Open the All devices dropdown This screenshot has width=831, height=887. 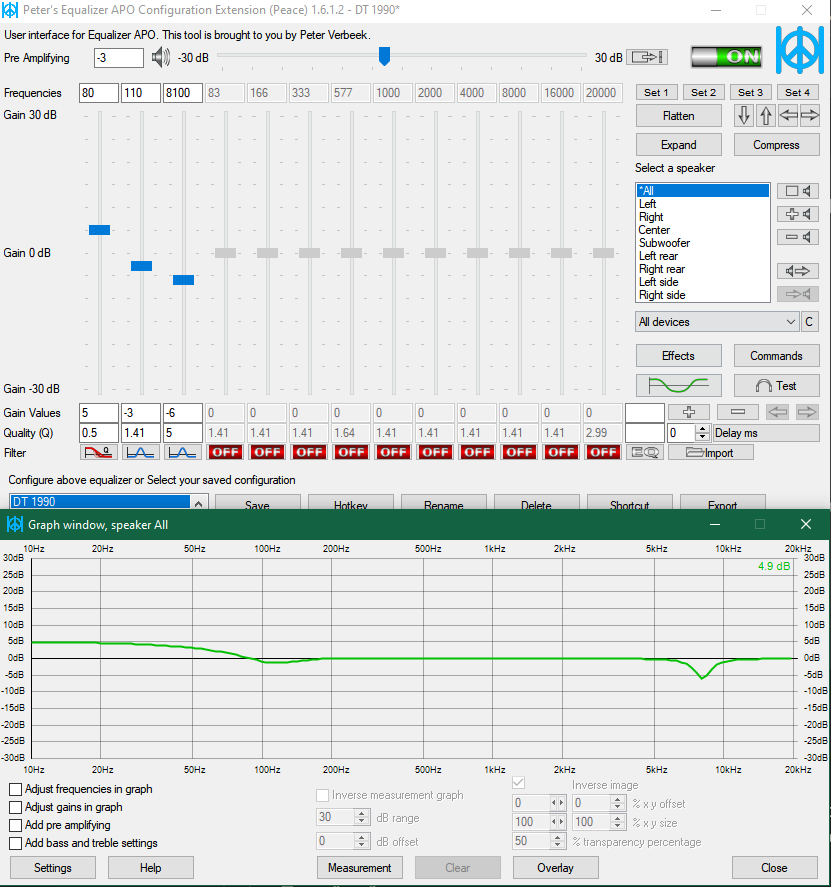pos(717,322)
